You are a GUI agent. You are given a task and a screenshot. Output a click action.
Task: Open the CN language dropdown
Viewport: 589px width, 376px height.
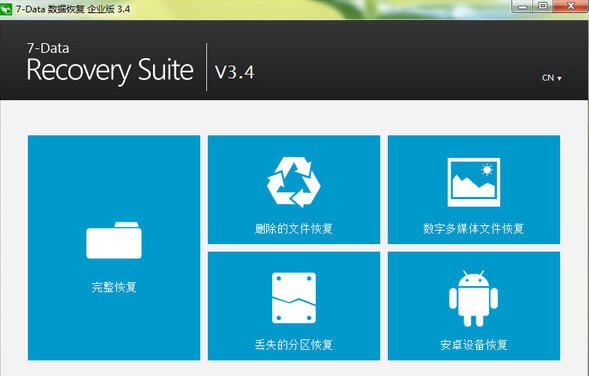coord(551,78)
